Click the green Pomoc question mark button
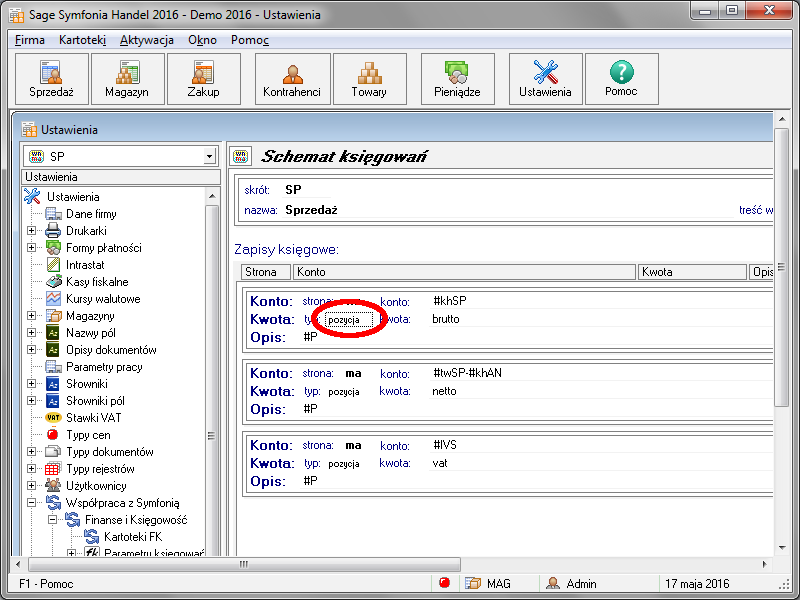The height and width of the screenshot is (600, 800). (x=621, y=79)
